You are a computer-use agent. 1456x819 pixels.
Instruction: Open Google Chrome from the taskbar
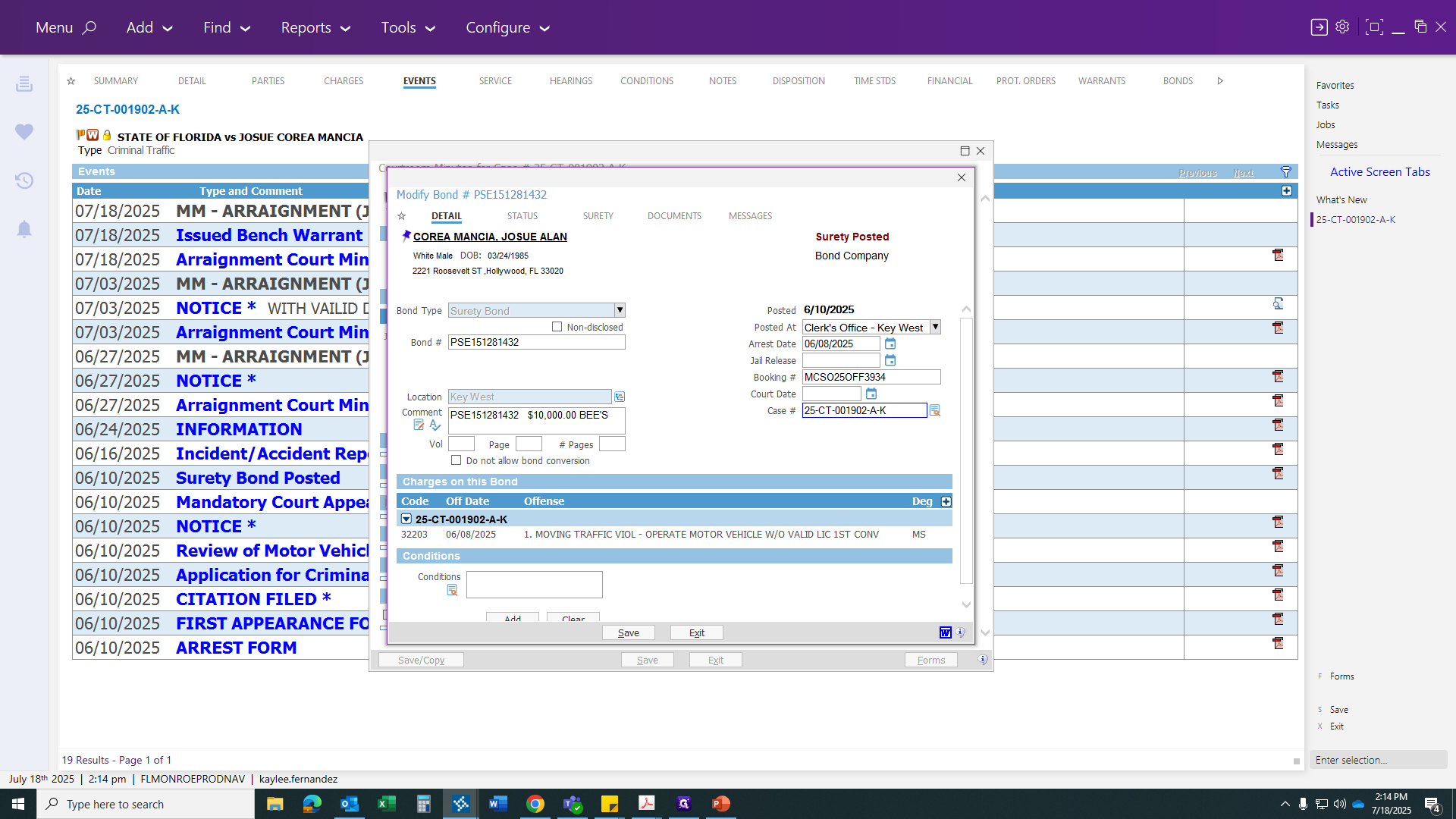tap(535, 804)
